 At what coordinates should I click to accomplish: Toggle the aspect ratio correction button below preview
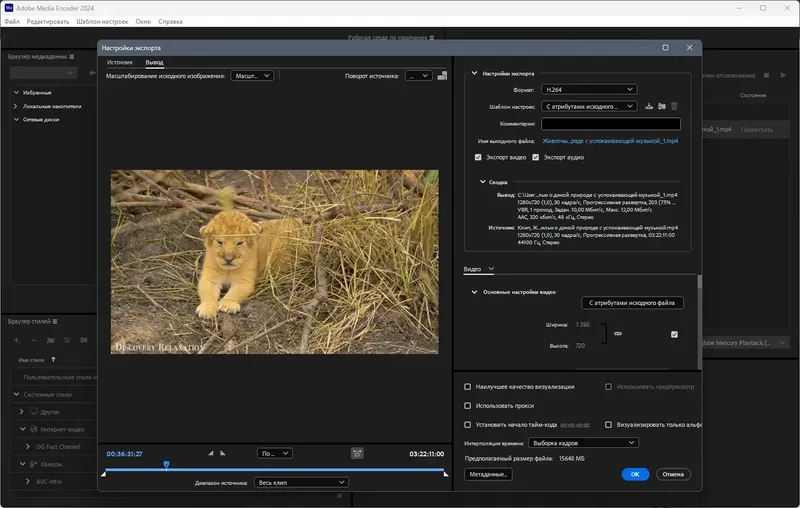click(356, 453)
